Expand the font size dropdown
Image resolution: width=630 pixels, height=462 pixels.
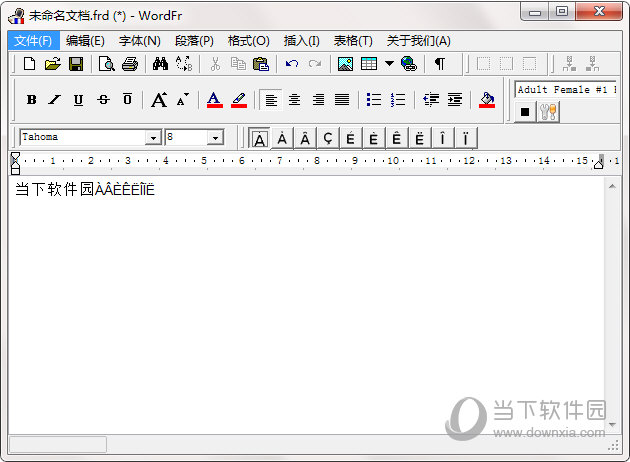point(215,137)
